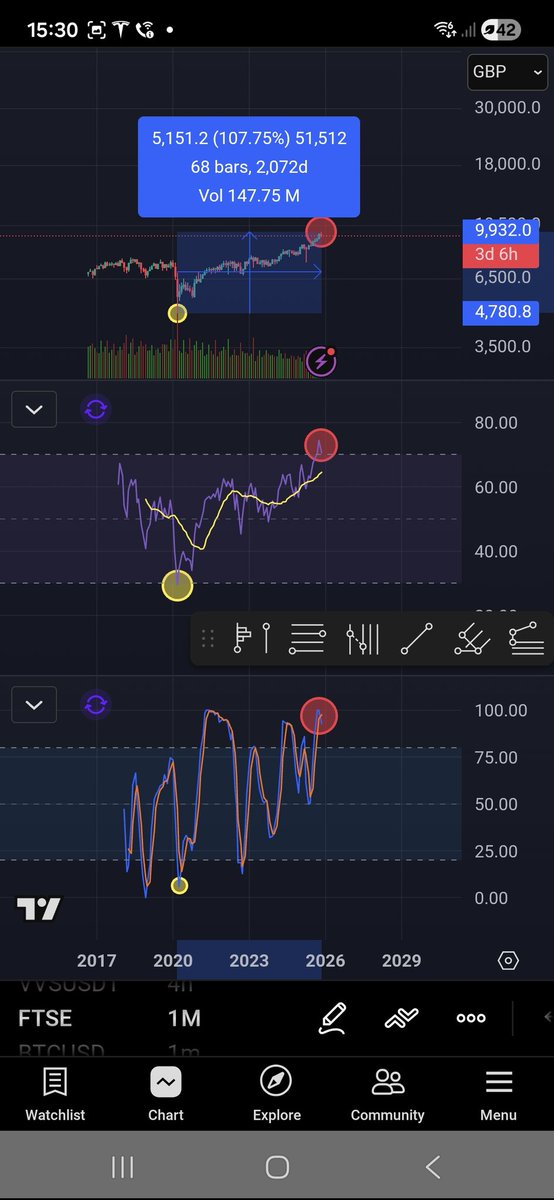Open chart settings hexagon icon
554x1200 pixels.
point(508,961)
